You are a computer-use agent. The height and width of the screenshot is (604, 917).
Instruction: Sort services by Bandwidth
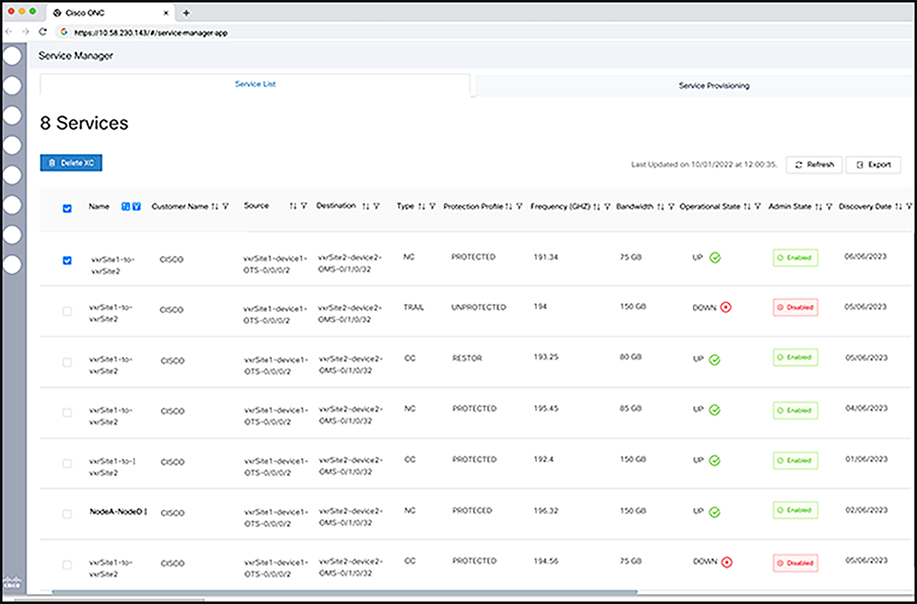coord(661,206)
